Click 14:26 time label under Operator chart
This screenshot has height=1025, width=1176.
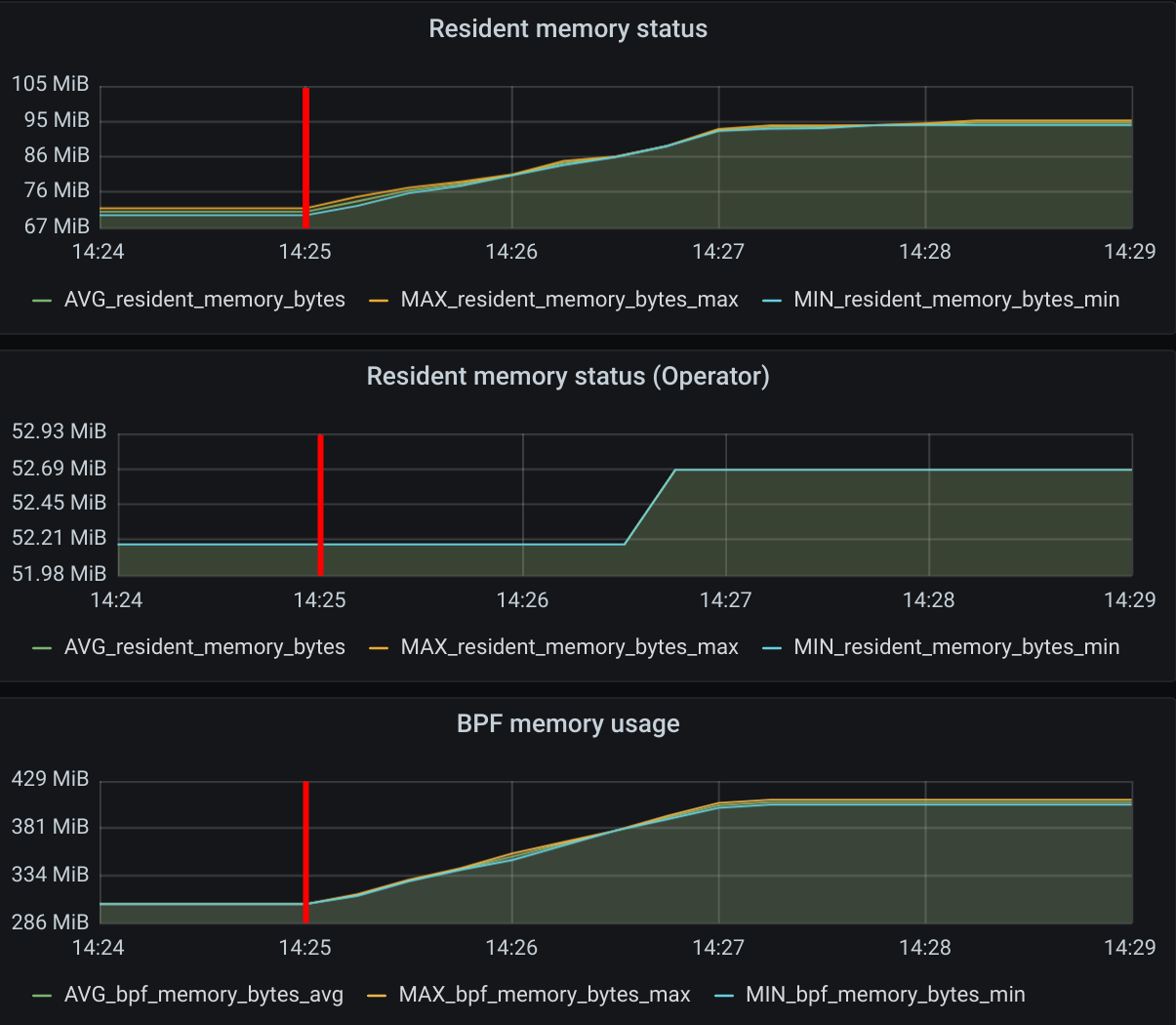522,599
